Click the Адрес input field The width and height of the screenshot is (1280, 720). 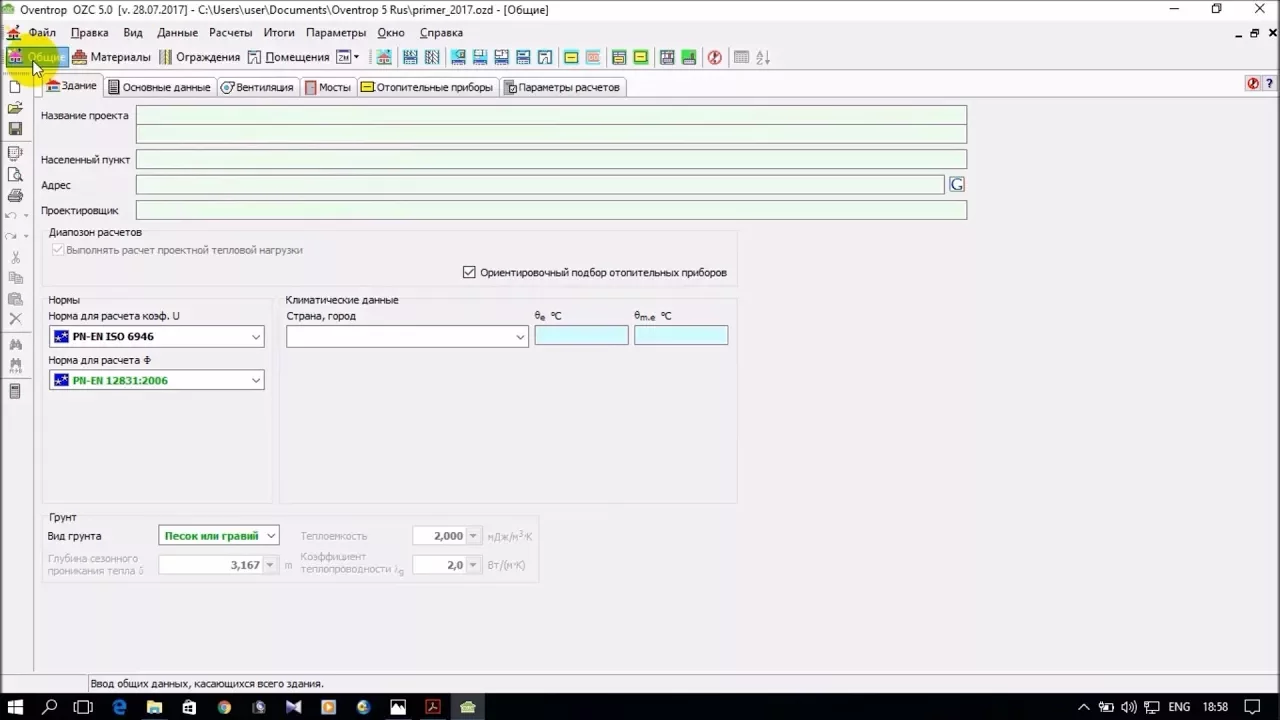pos(540,184)
